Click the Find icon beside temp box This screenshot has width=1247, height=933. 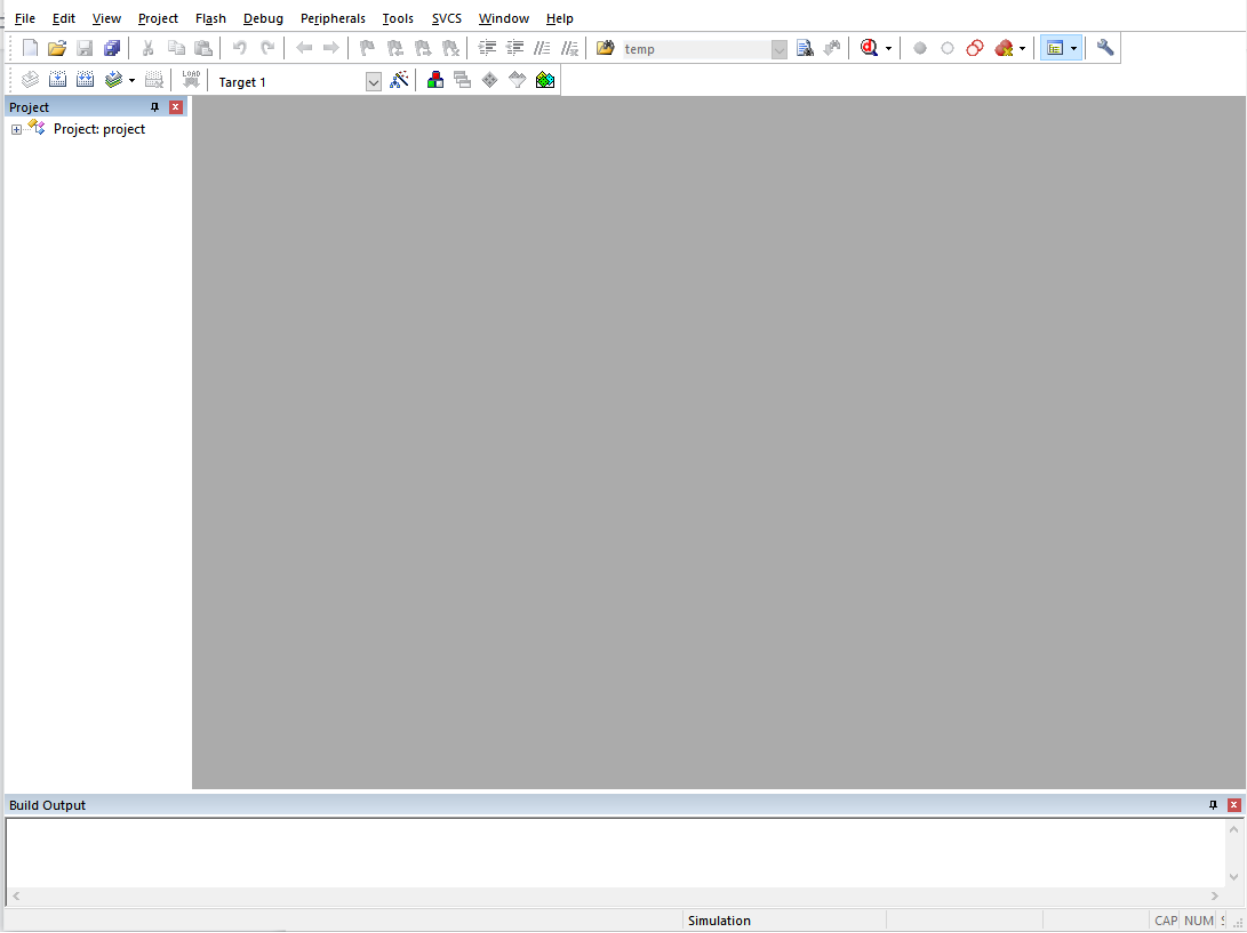tap(805, 48)
